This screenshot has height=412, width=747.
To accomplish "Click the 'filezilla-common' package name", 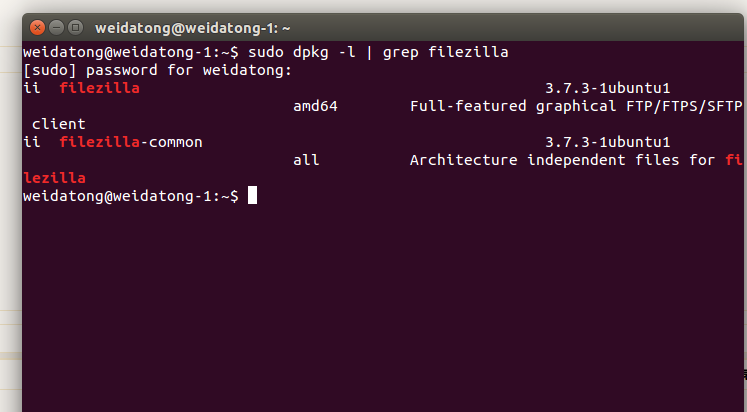I will click(x=131, y=142).
